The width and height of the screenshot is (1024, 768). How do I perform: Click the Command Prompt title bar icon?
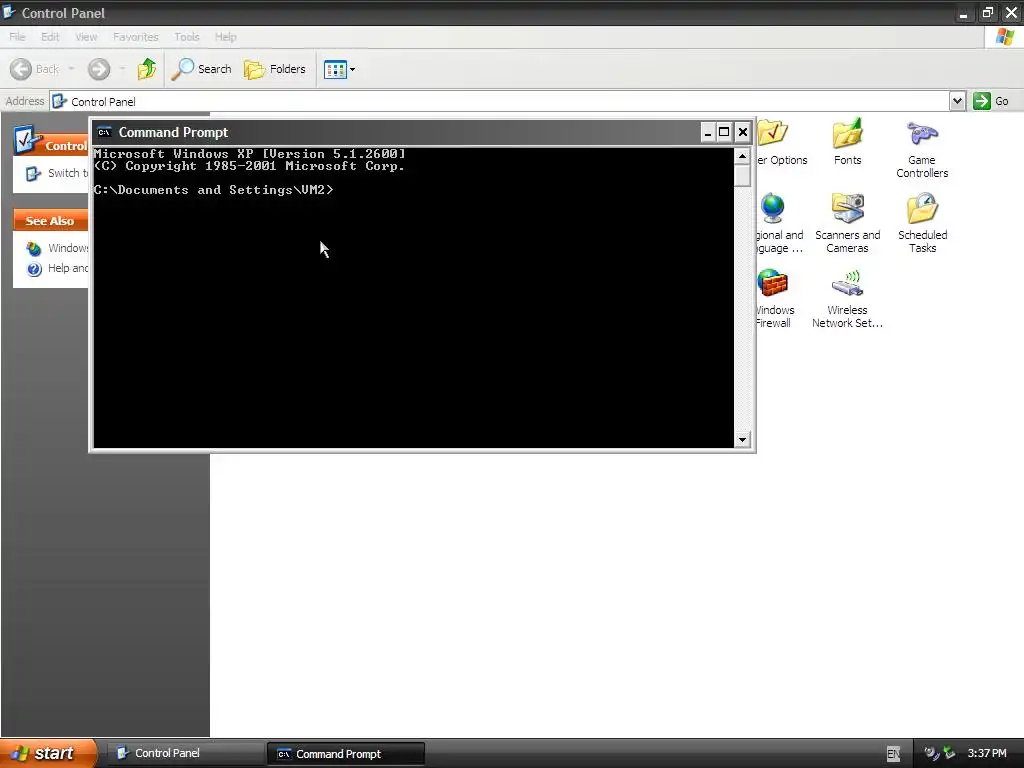pyautogui.click(x=104, y=132)
